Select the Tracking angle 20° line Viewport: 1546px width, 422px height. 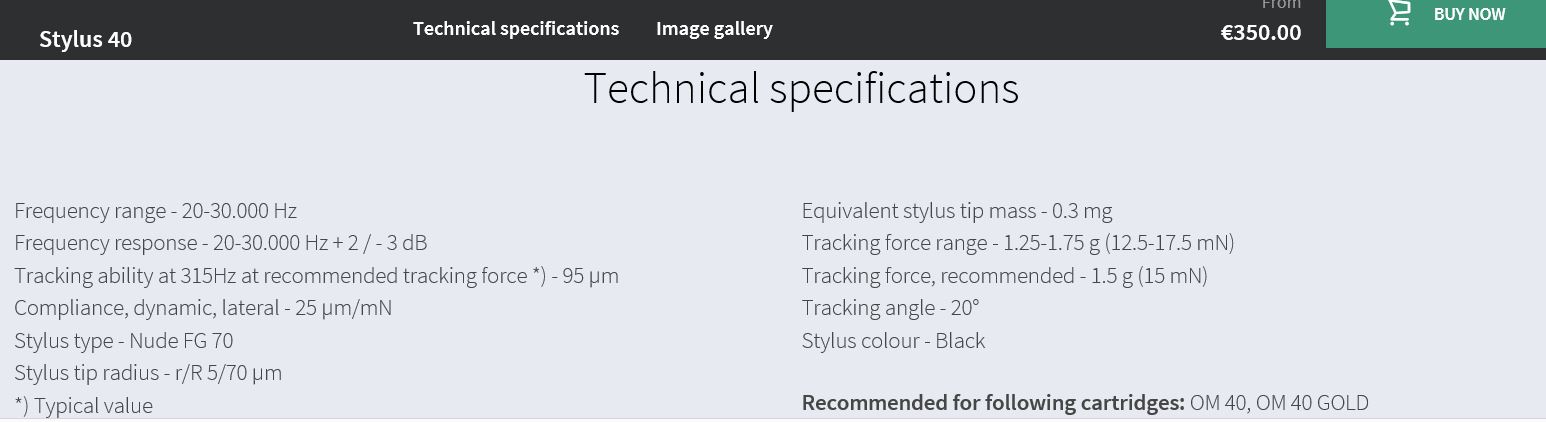pos(891,308)
